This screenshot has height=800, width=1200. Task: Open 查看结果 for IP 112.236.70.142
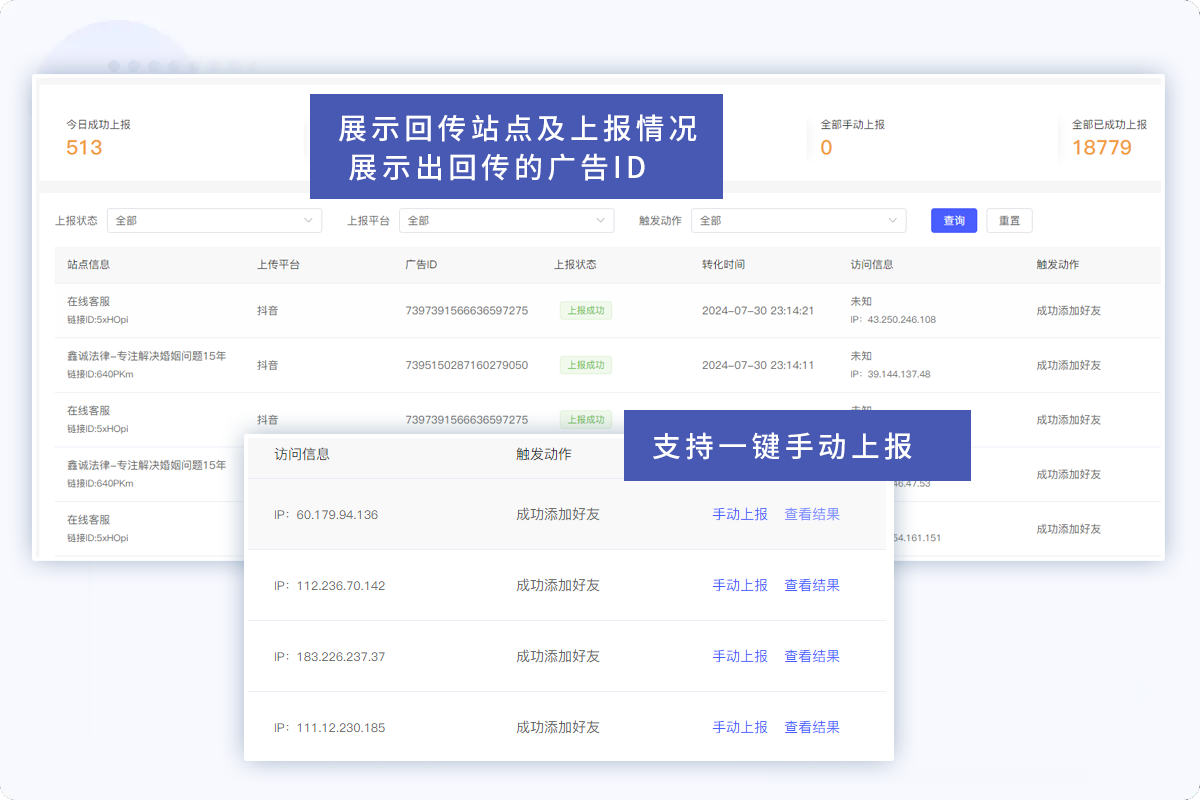(812, 585)
